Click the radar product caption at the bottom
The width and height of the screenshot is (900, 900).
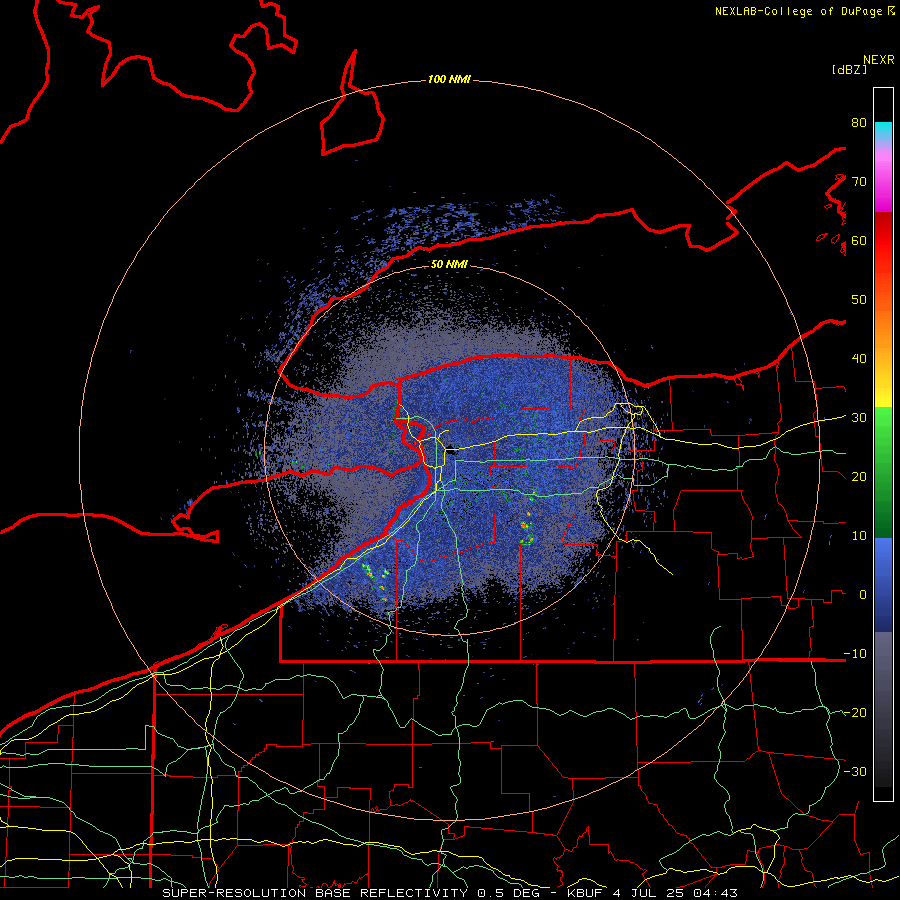pos(449,893)
